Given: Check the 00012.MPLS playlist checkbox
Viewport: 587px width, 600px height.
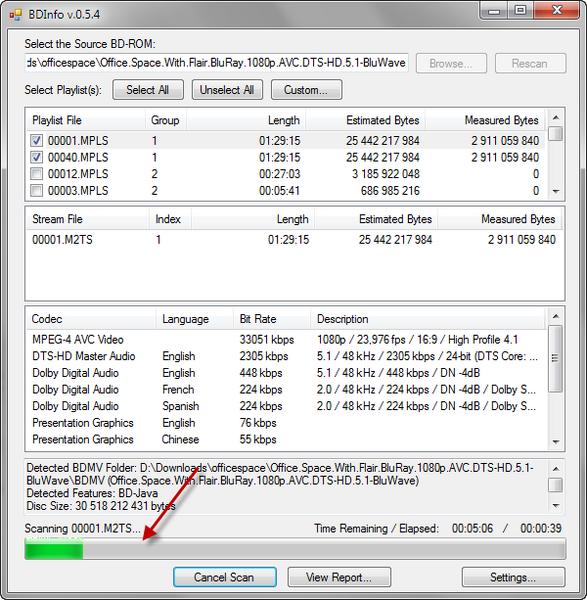Looking at the screenshot, I should click(x=36, y=174).
